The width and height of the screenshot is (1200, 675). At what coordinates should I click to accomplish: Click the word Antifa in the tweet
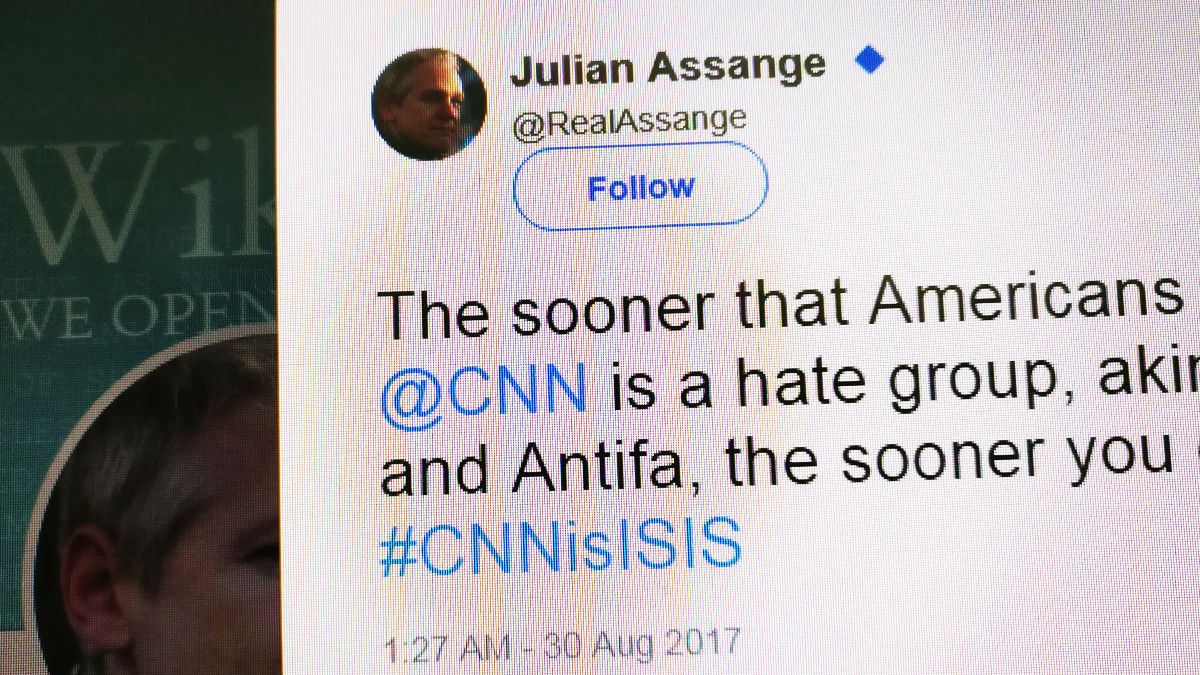(603, 466)
